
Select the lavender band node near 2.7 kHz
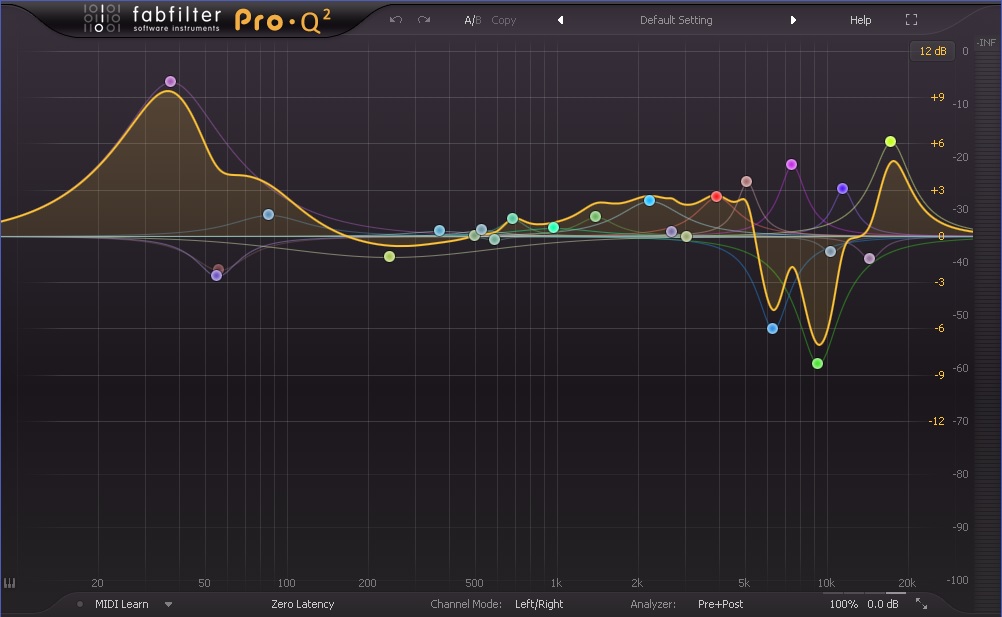[671, 231]
